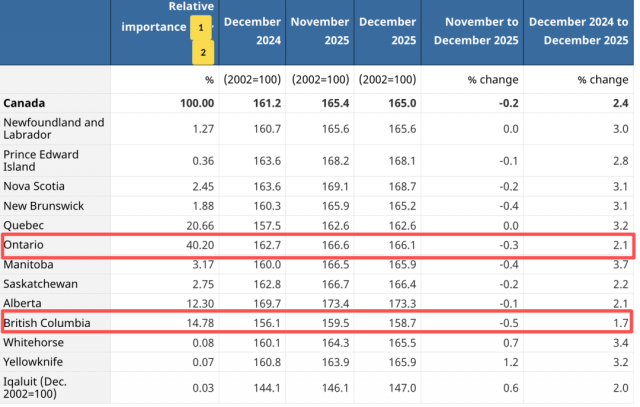Viewport: 640px width, 407px height.
Task: Open footnote 2 below Relative importance
Action: 201,51
